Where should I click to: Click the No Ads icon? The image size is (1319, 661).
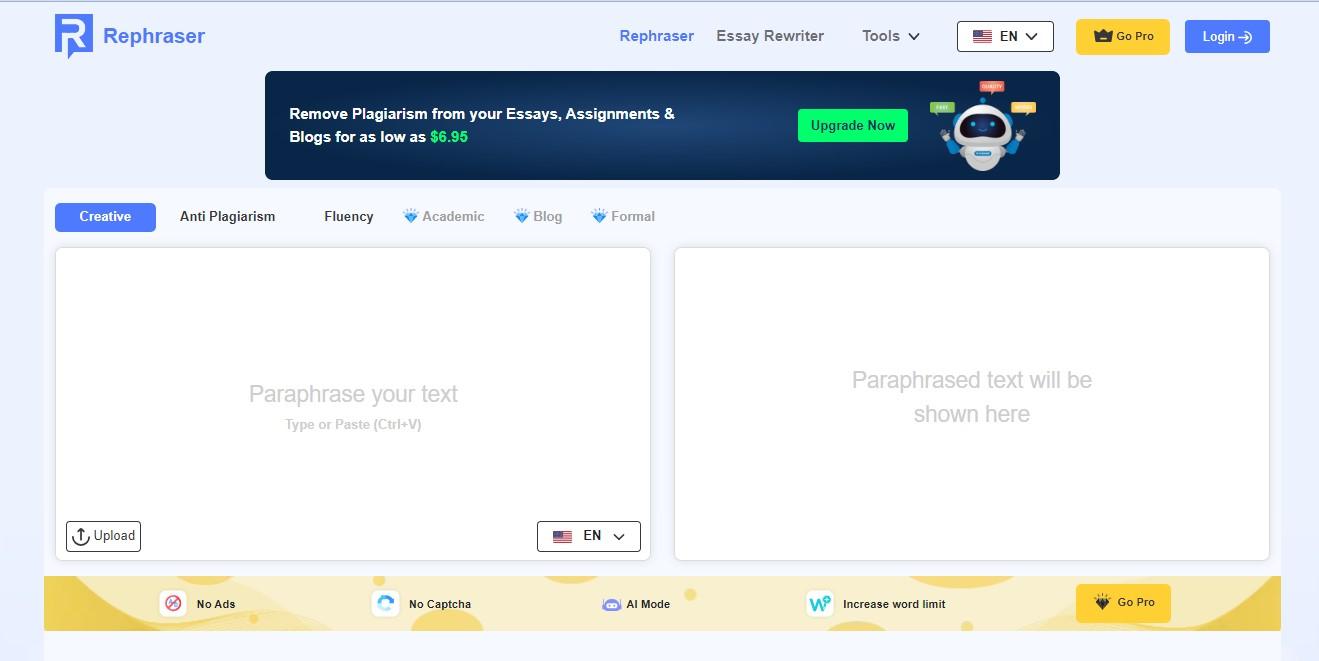coord(173,603)
